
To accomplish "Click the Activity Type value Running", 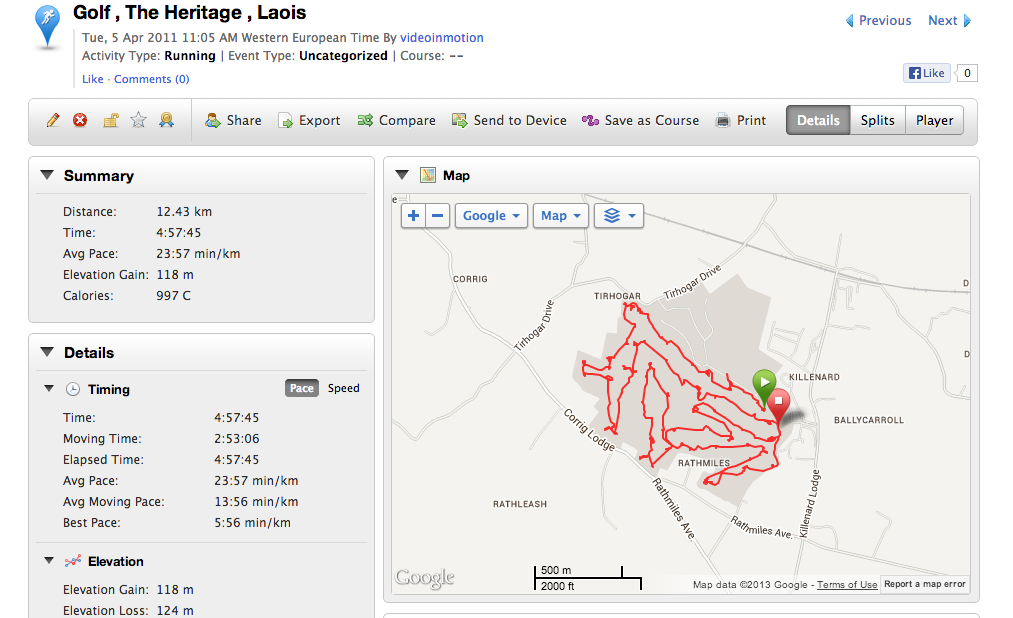I will (190, 56).
